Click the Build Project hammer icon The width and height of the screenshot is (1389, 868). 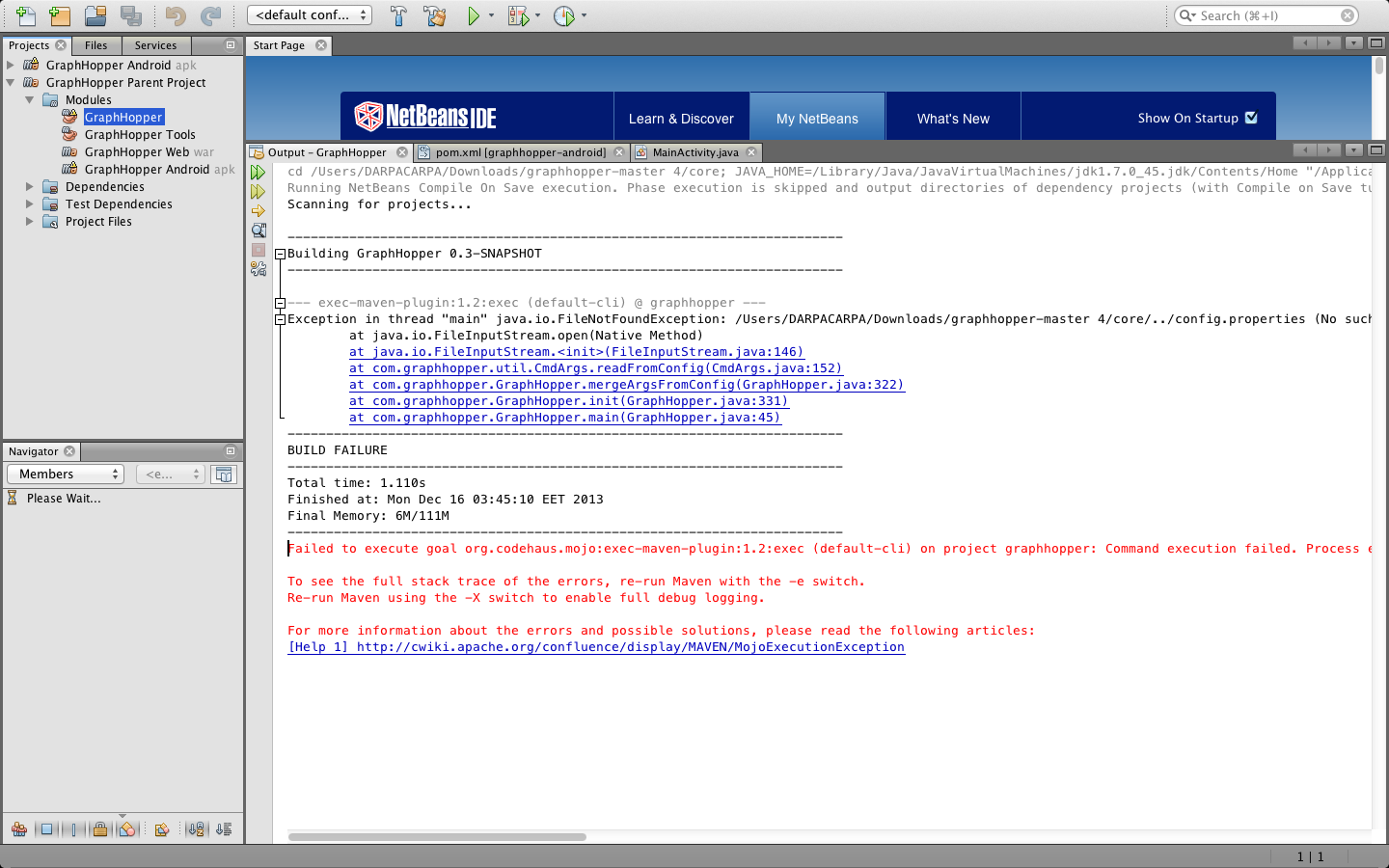[x=398, y=15]
